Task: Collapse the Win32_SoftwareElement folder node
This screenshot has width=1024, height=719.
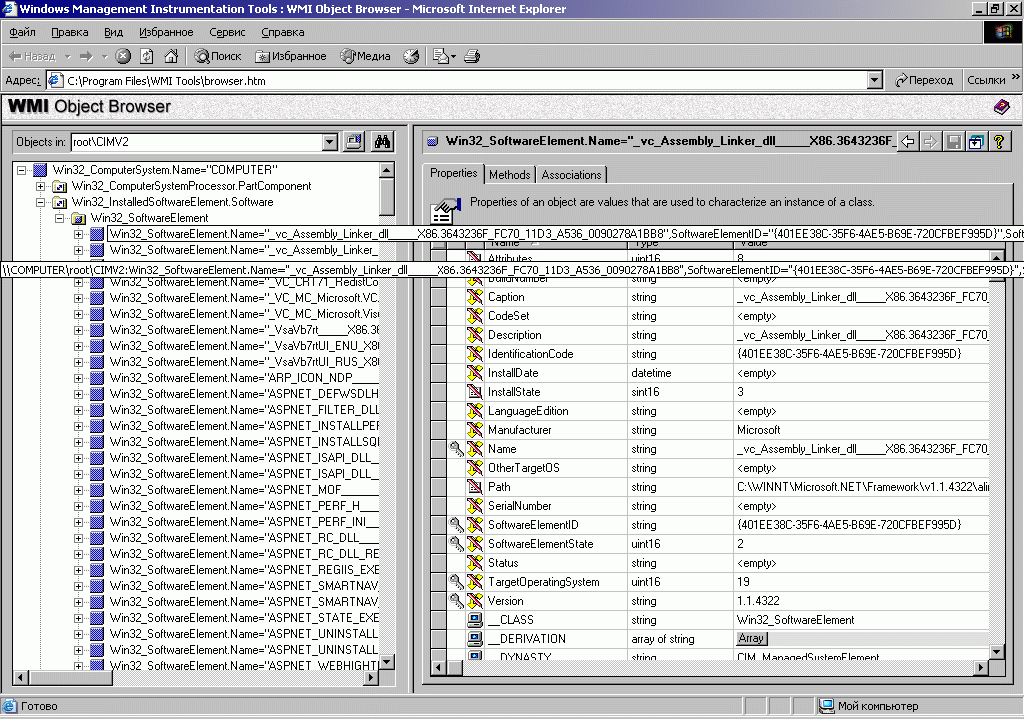Action: click(x=59, y=218)
